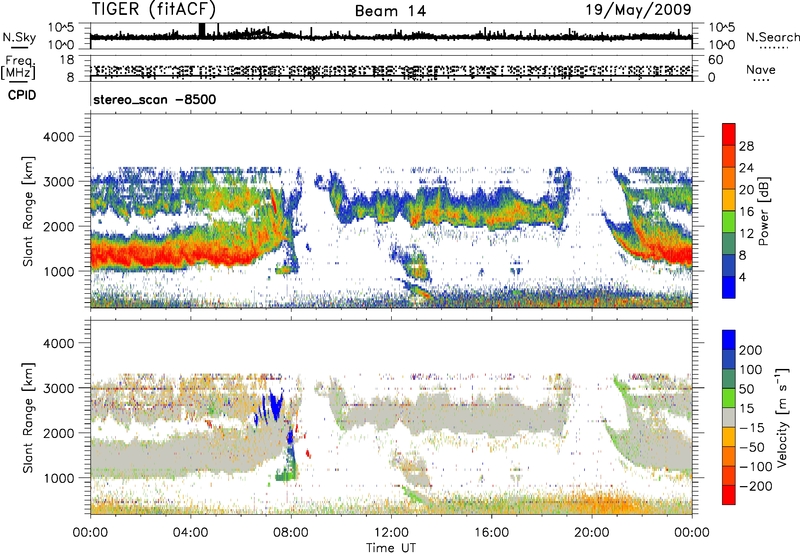
Task: Click the 12:00 time axis label
Action: 391,533
